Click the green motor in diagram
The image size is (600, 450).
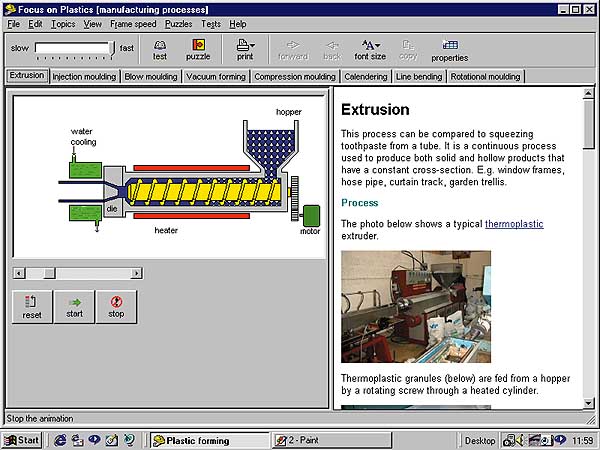[311, 216]
